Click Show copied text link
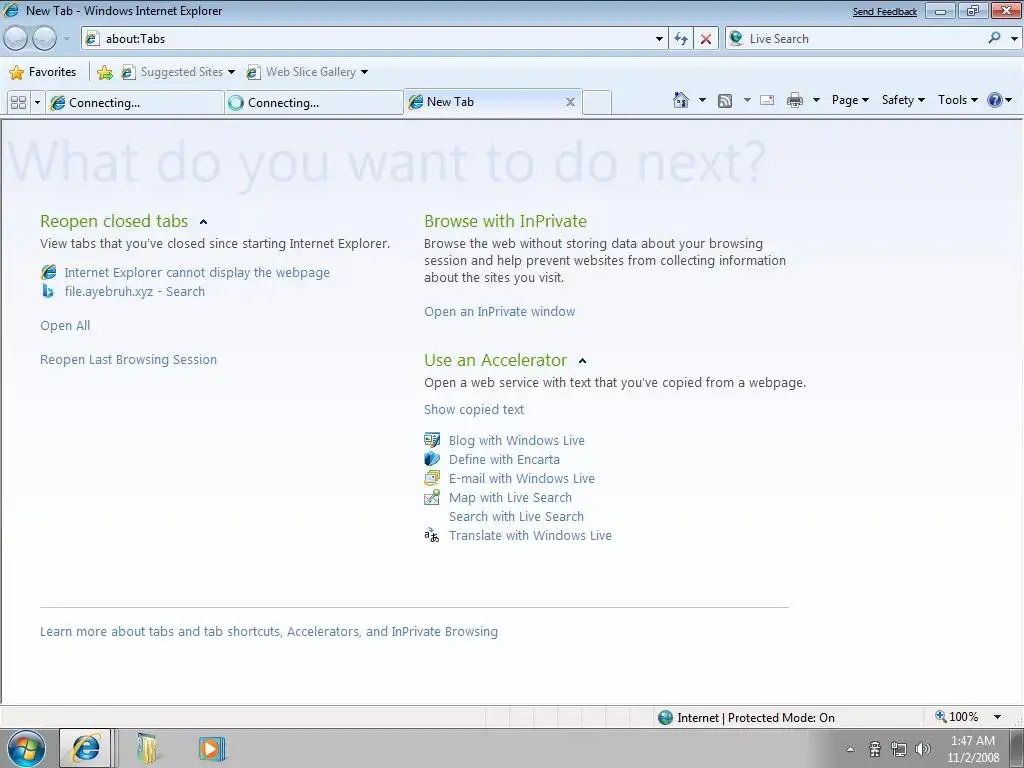The width and height of the screenshot is (1024, 768). pyautogui.click(x=473, y=409)
